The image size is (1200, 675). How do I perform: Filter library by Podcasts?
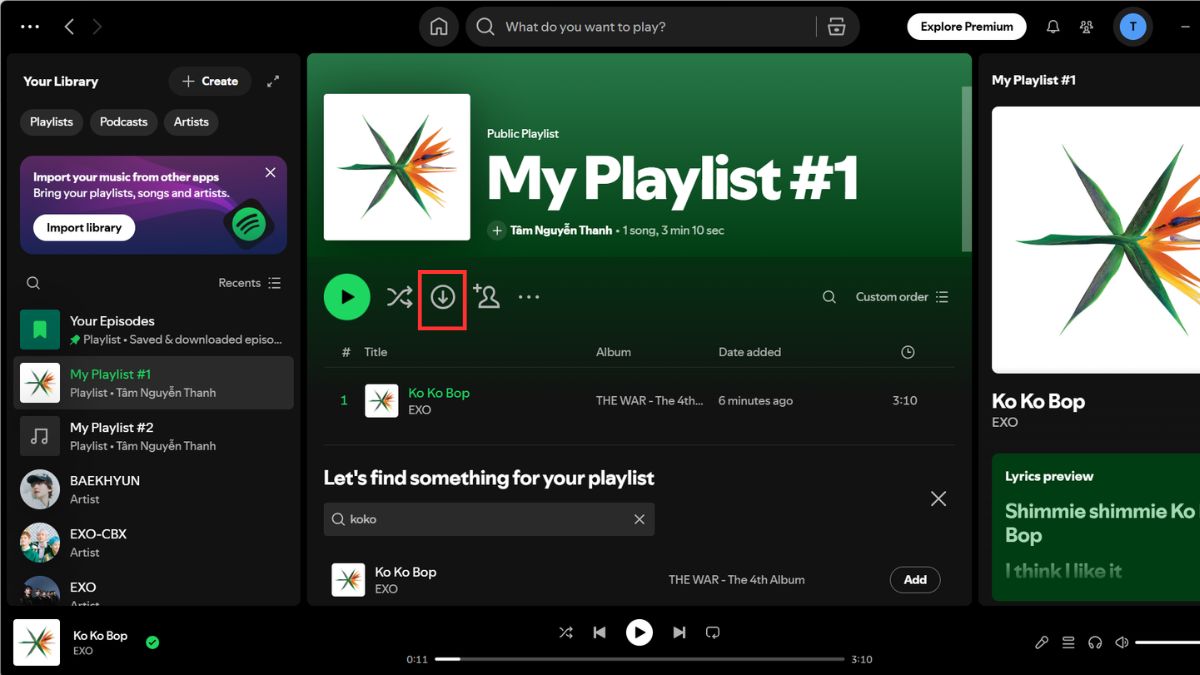click(124, 122)
